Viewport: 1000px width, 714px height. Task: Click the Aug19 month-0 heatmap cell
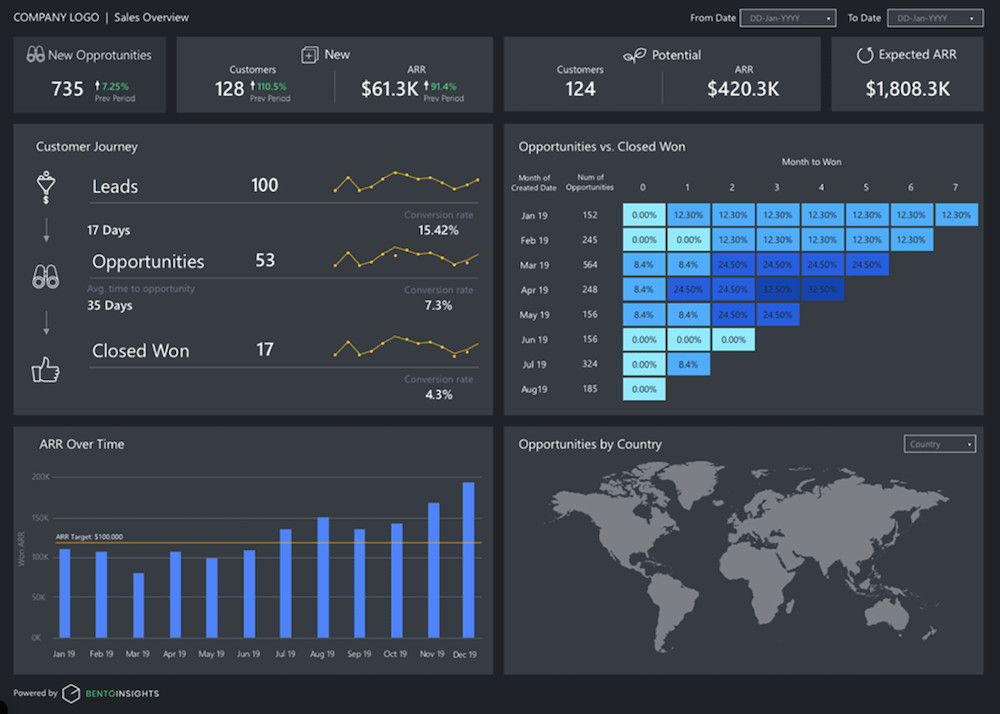tap(644, 389)
